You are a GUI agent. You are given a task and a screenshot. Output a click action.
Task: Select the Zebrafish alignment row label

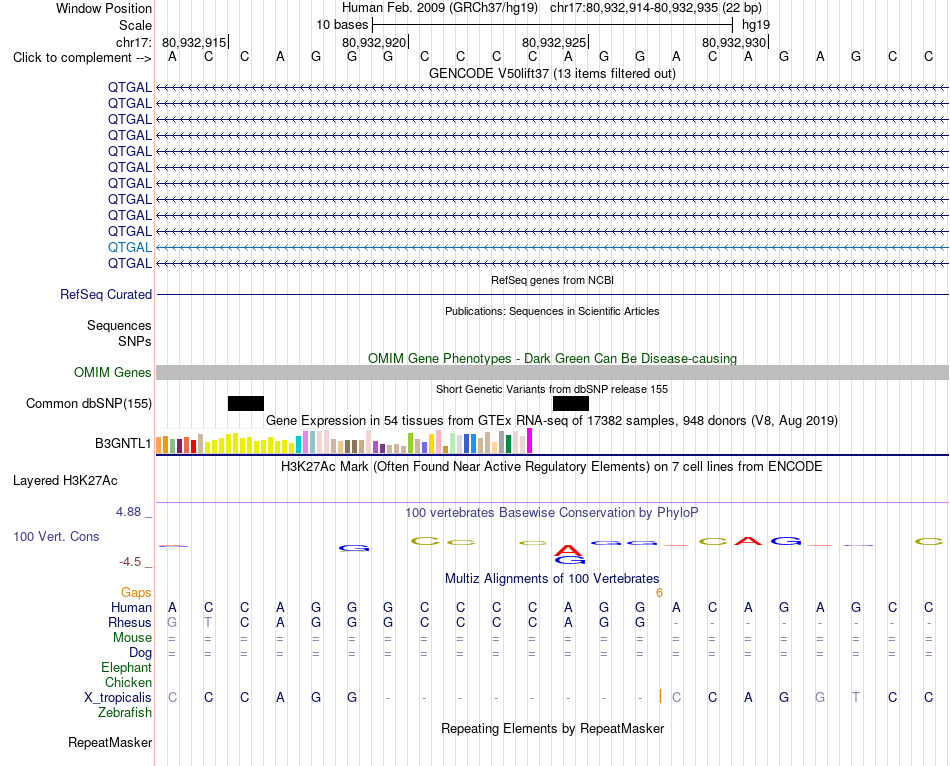pyautogui.click(x=125, y=713)
